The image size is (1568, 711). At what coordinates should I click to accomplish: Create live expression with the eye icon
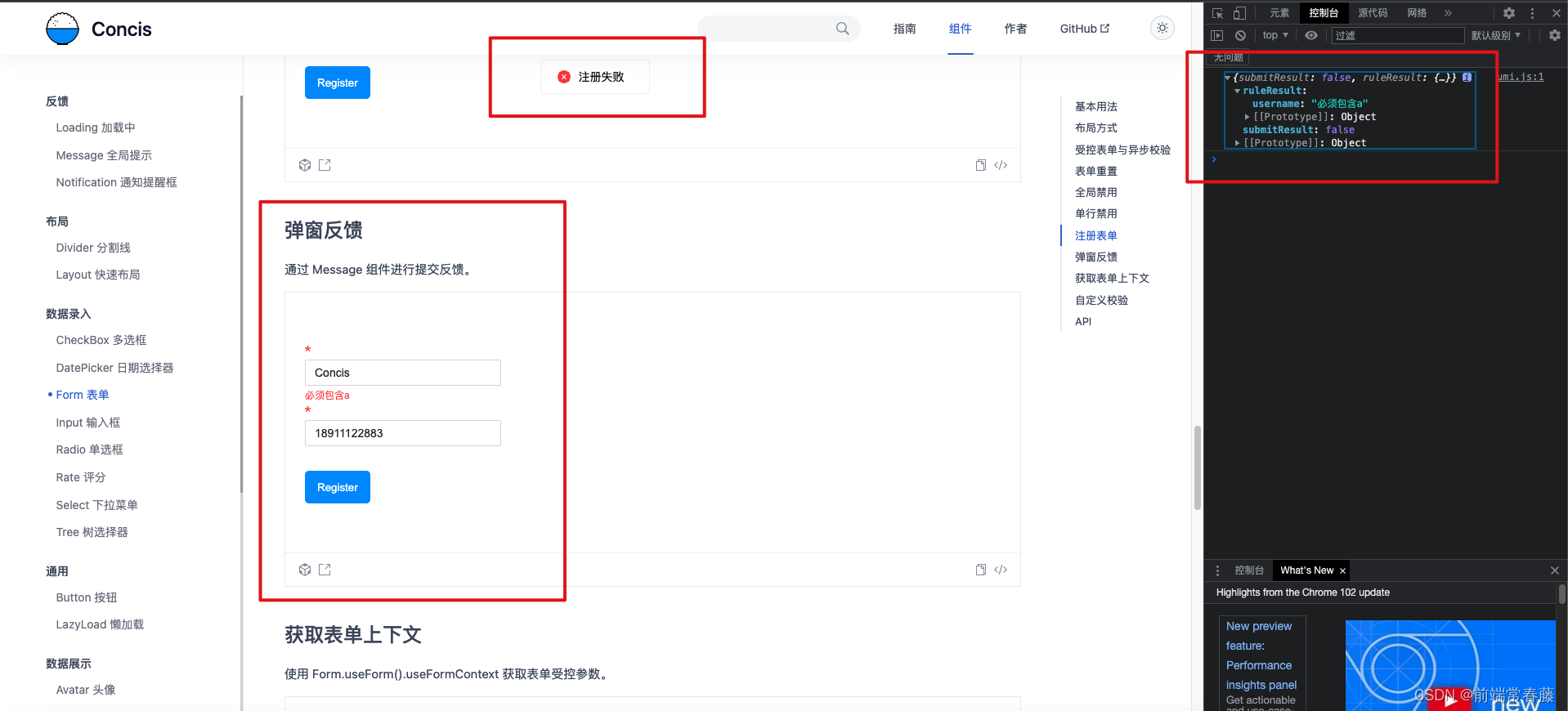pos(1311,35)
